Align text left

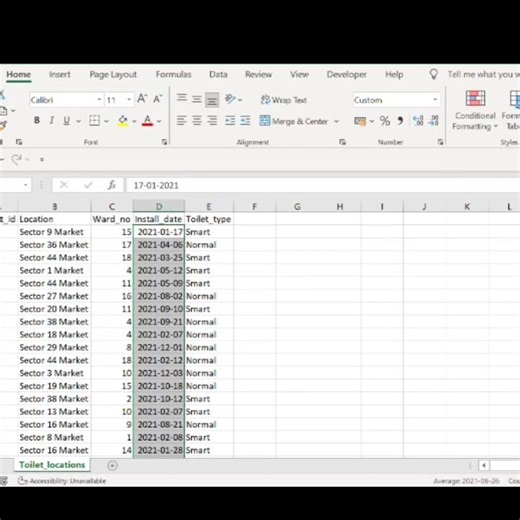coord(182,120)
